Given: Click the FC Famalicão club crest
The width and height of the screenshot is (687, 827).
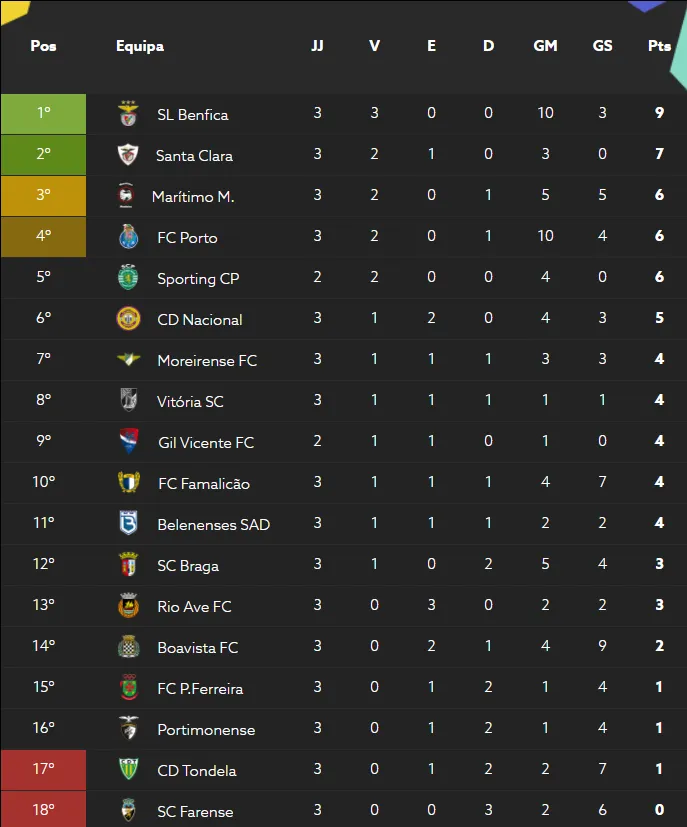Looking at the screenshot, I should 128,483.
